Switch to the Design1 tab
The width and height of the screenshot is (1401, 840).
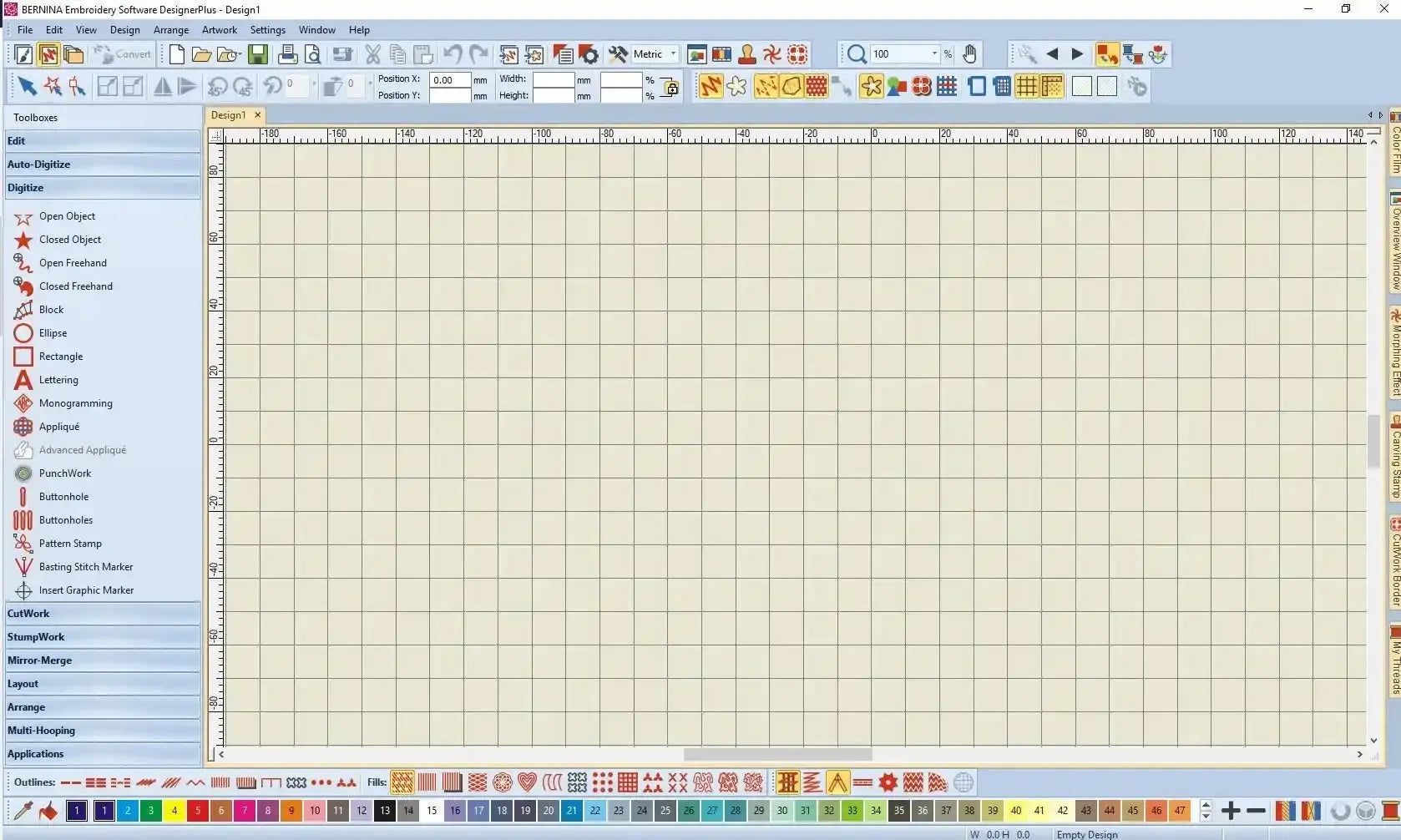coord(229,115)
